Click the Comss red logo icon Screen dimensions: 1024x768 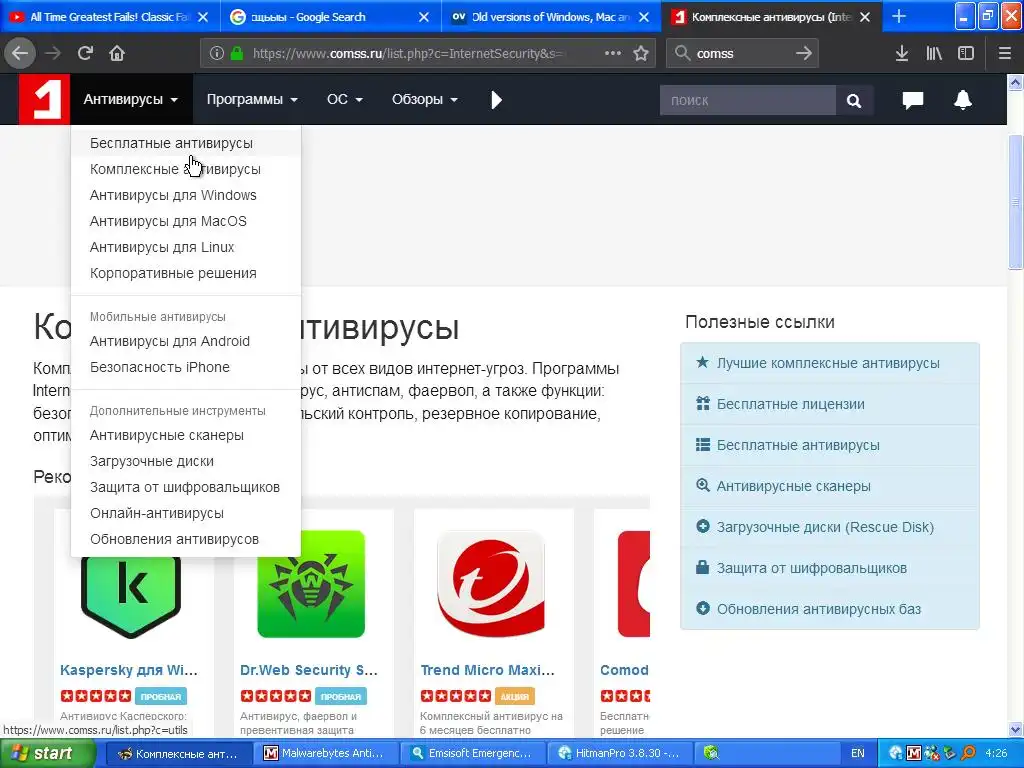(44, 99)
